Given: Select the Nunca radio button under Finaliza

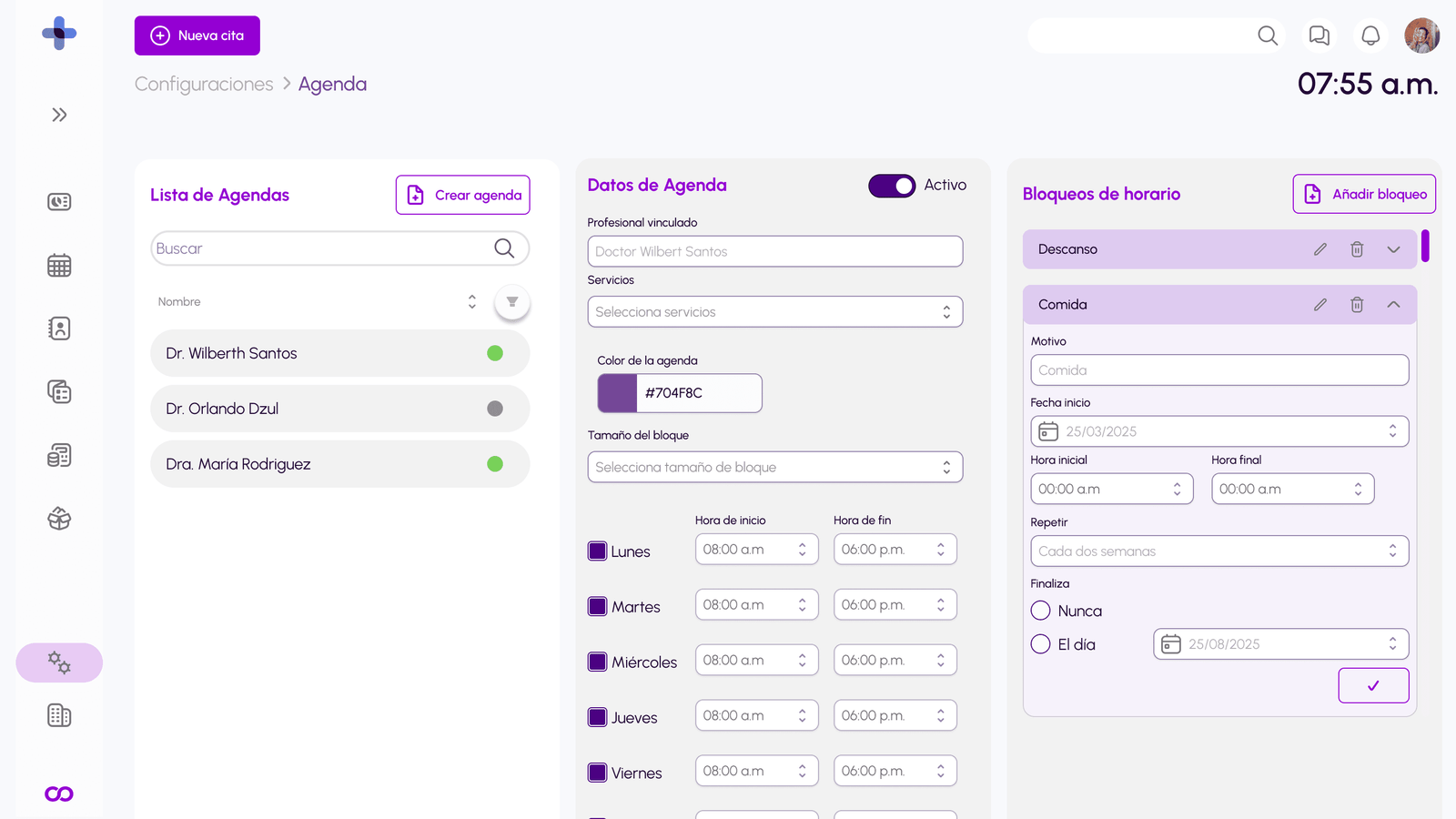Looking at the screenshot, I should coord(1040,611).
